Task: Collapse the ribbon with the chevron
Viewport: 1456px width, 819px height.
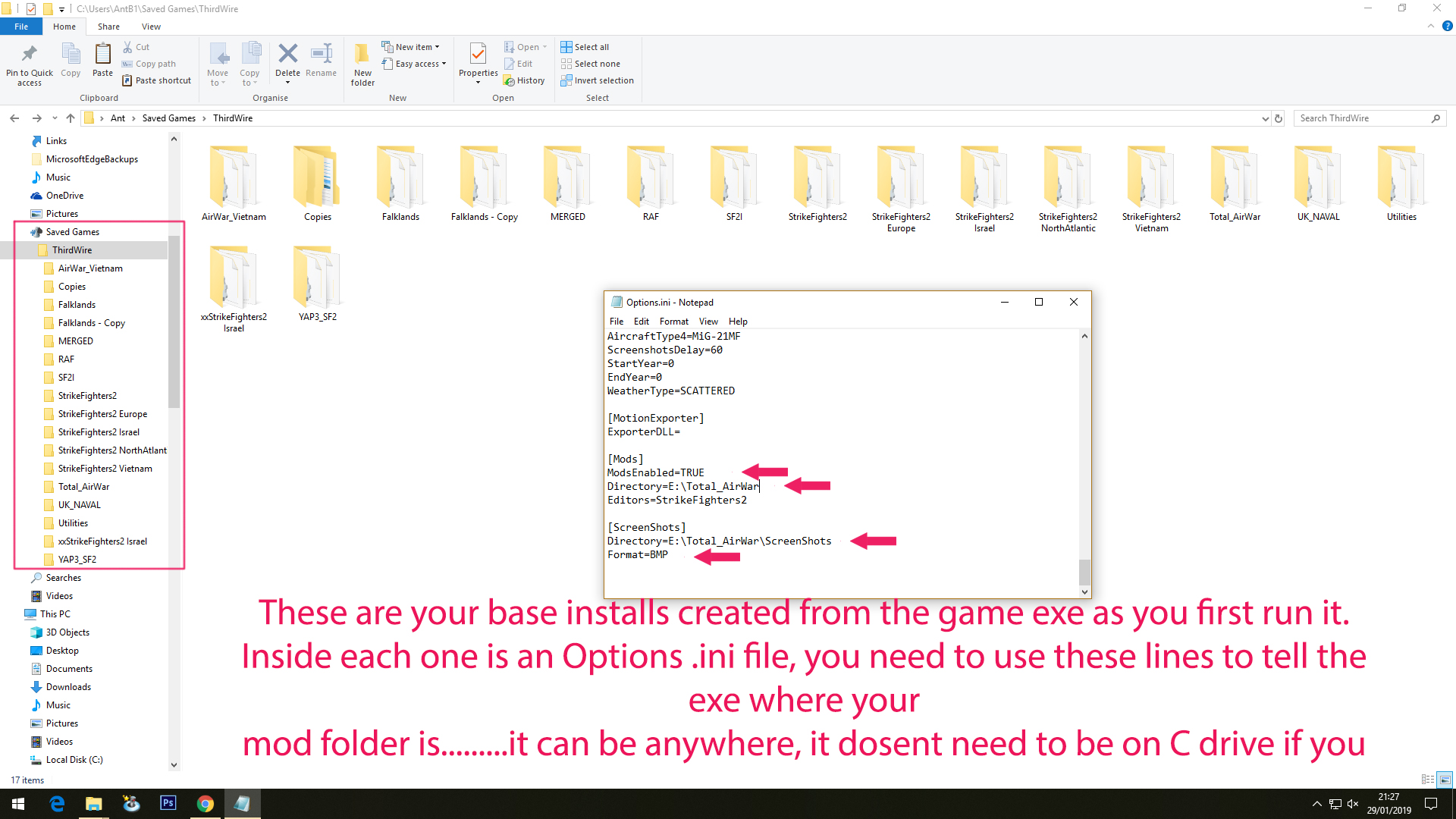Action: pos(1431,26)
